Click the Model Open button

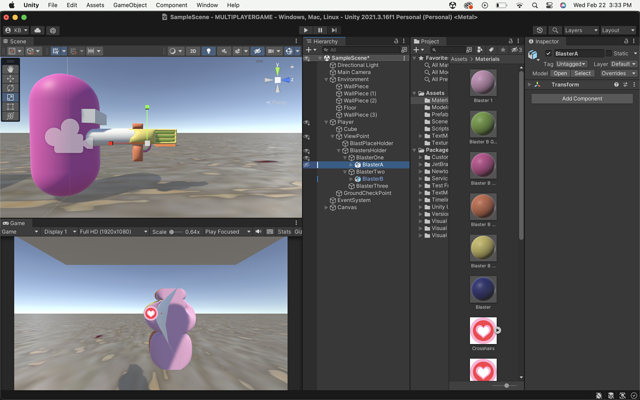(x=560, y=73)
